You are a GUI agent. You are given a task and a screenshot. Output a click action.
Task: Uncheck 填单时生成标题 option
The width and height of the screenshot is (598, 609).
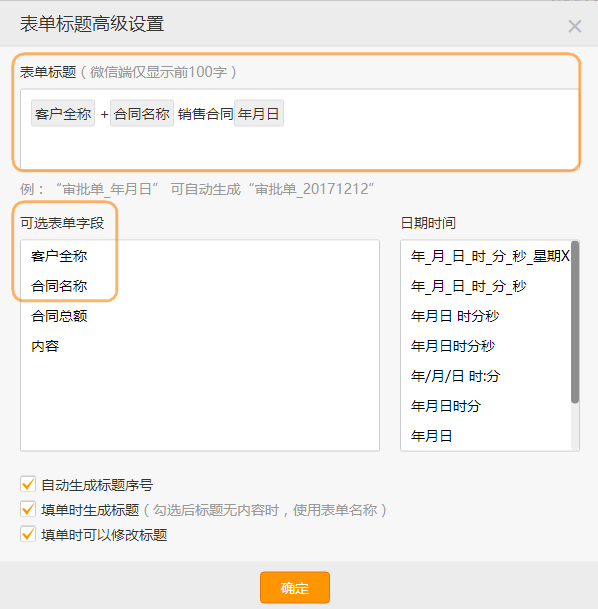28,509
